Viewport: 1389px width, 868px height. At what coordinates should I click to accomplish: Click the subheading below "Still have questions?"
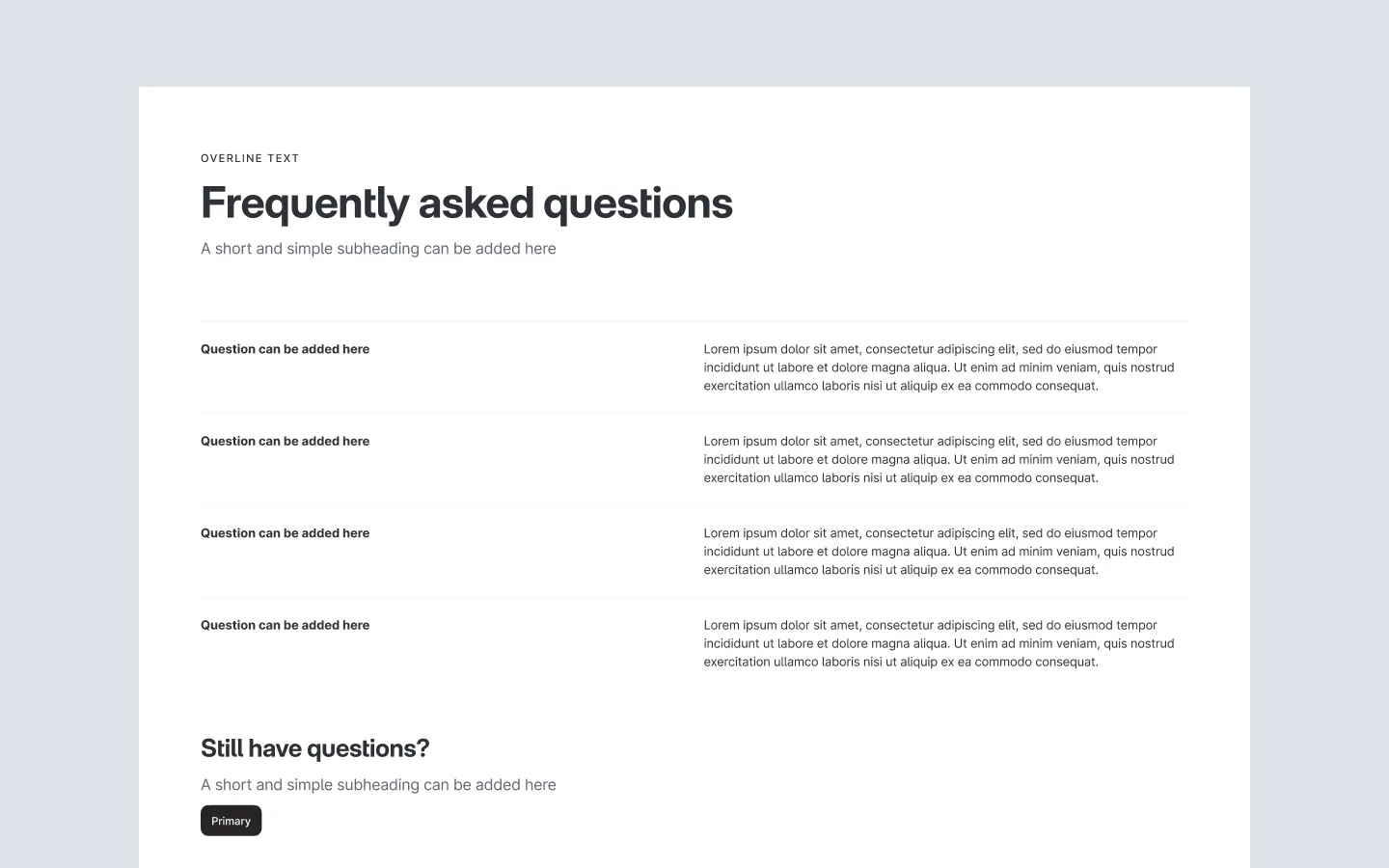tap(378, 784)
